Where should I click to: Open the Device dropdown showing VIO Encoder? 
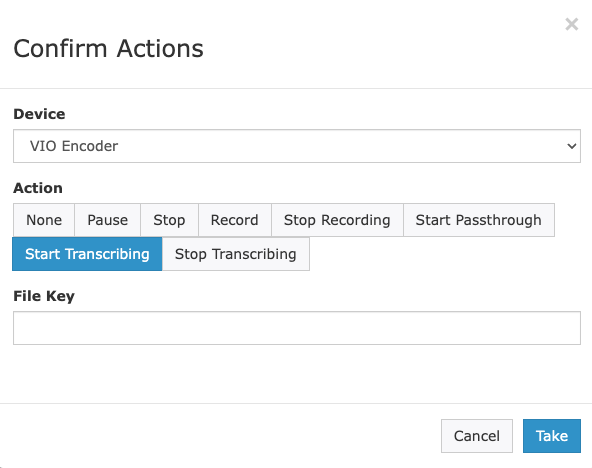pos(297,146)
